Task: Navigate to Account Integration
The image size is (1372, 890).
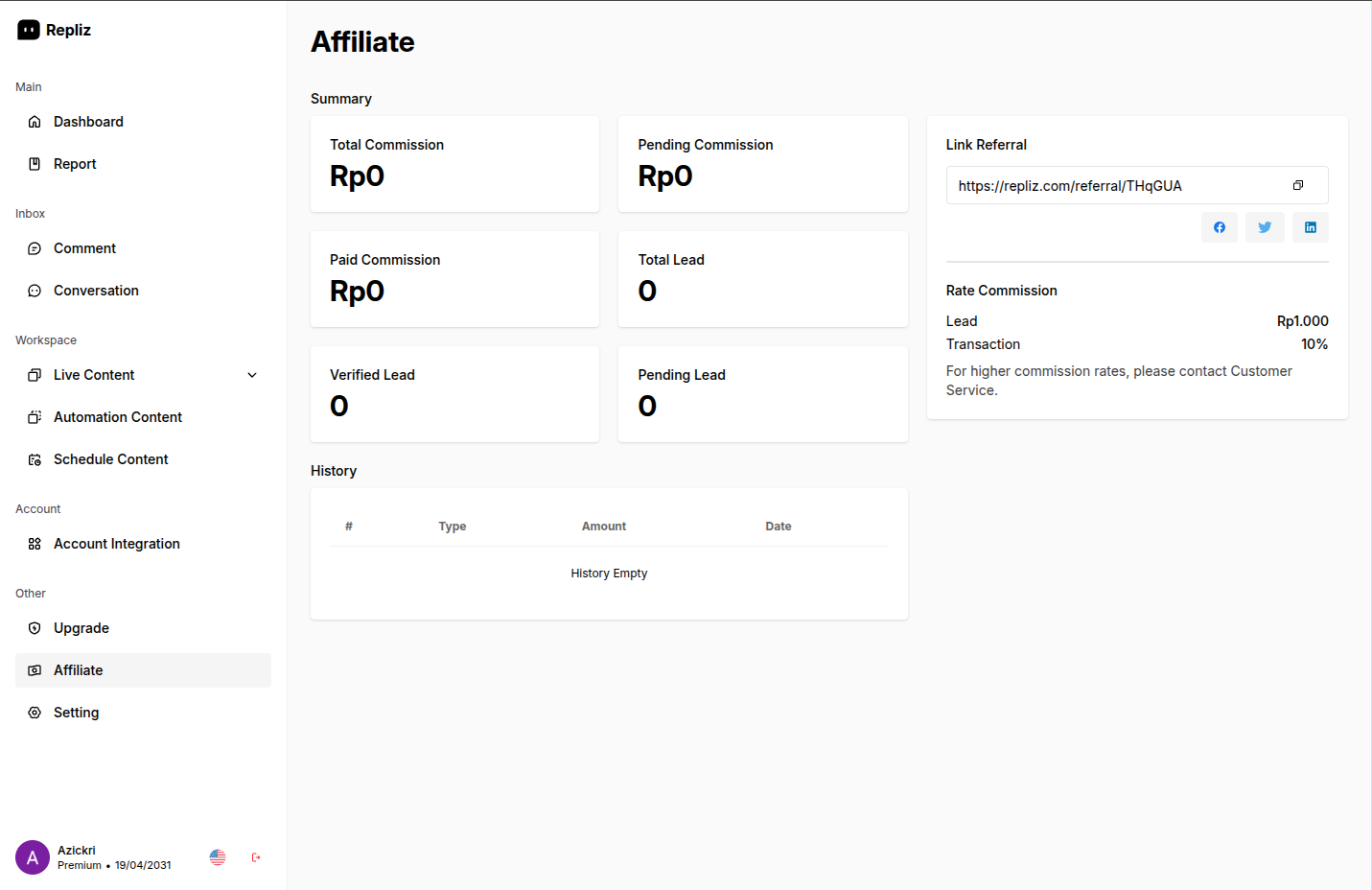Action: coord(116,544)
